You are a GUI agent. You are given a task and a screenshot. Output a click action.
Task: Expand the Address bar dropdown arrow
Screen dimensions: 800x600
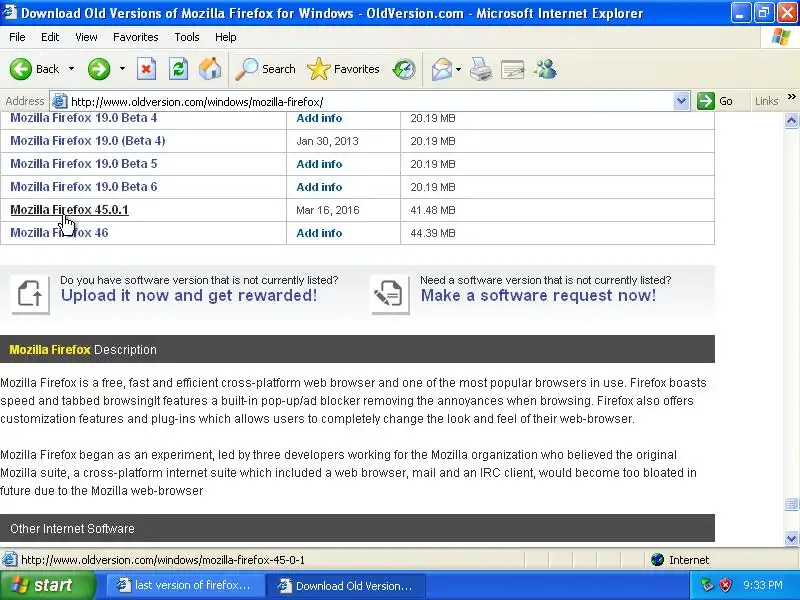[681, 101]
